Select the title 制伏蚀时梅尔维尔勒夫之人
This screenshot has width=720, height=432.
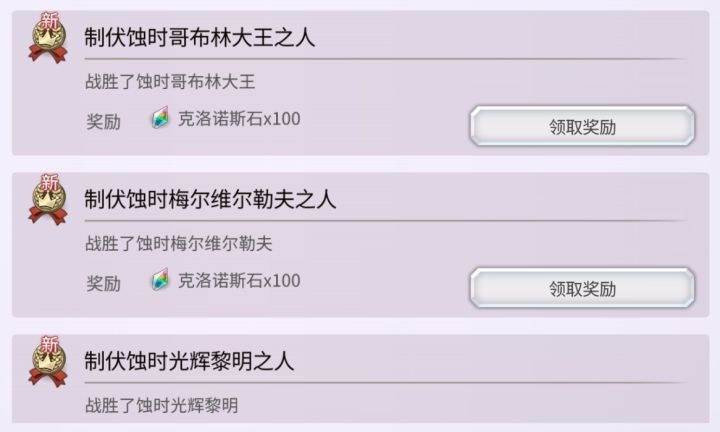click(x=210, y=199)
